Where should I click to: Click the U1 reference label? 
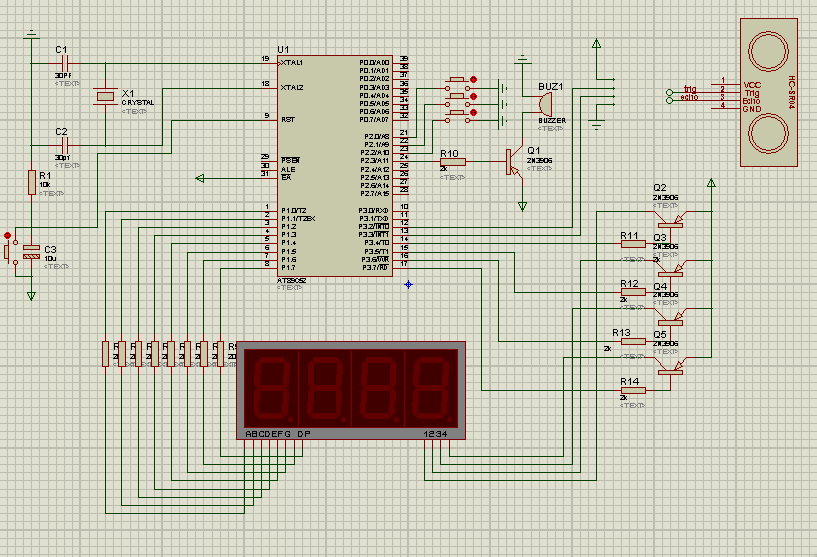283,49
